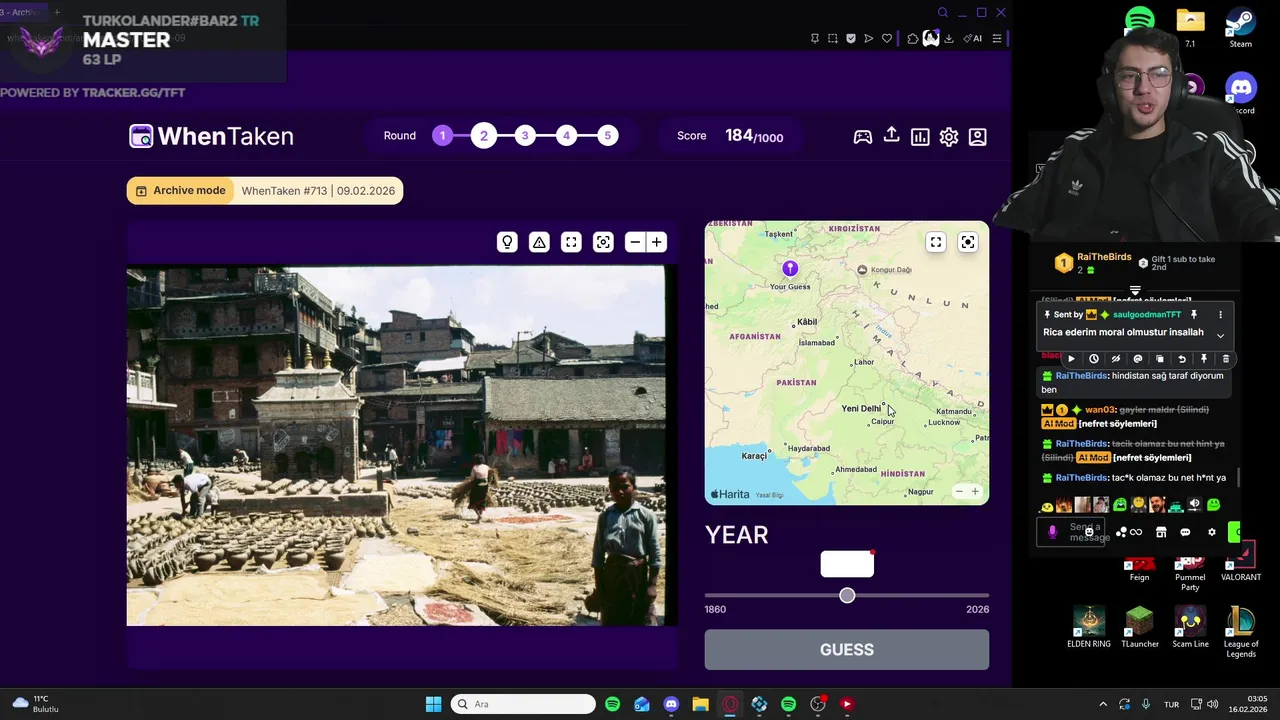Open the browser downloads icon

tap(949, 38)
